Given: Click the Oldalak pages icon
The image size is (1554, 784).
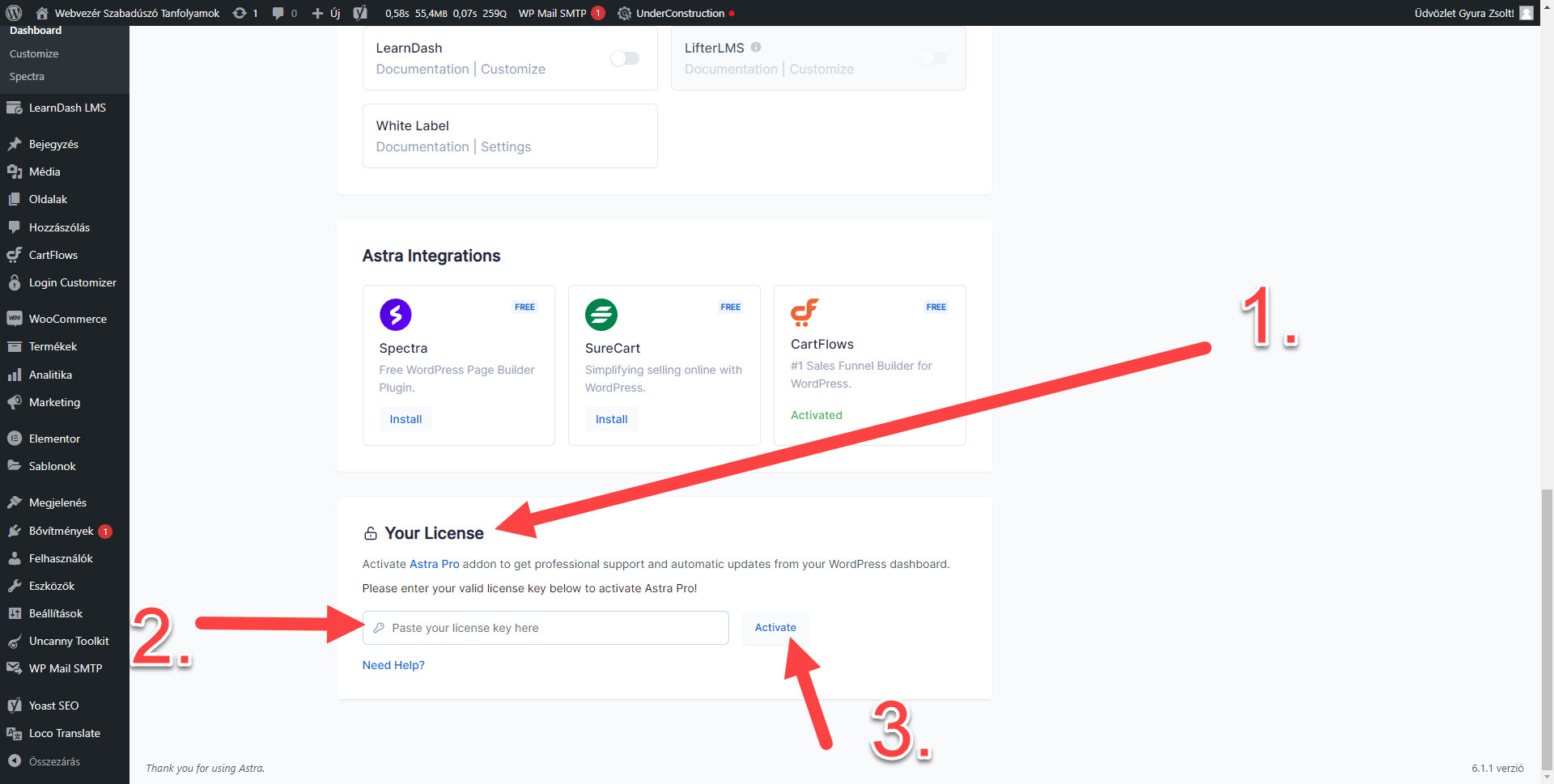Looking at the screenshot, I should coord(14,199).
